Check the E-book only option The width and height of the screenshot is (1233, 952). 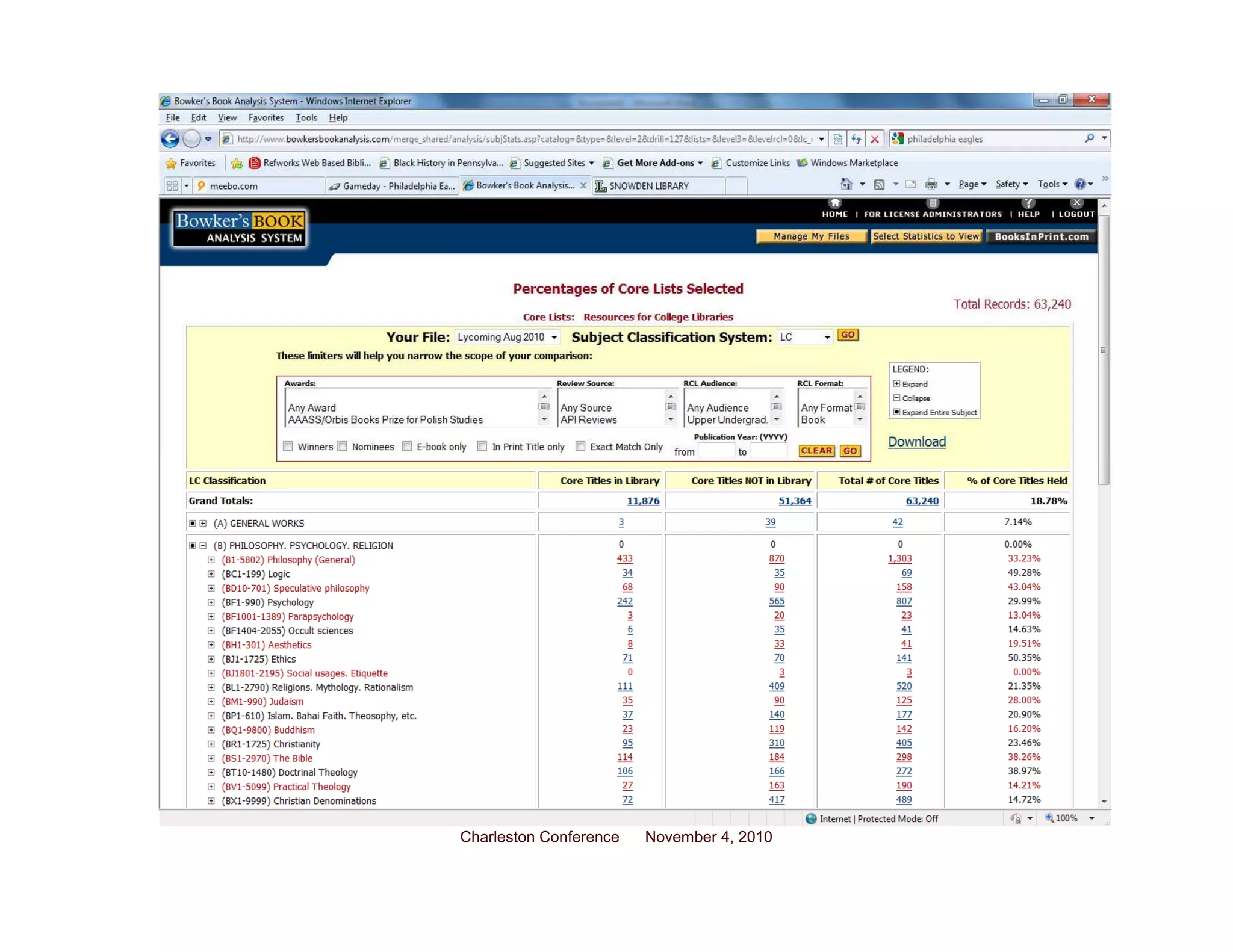(407, 447)
